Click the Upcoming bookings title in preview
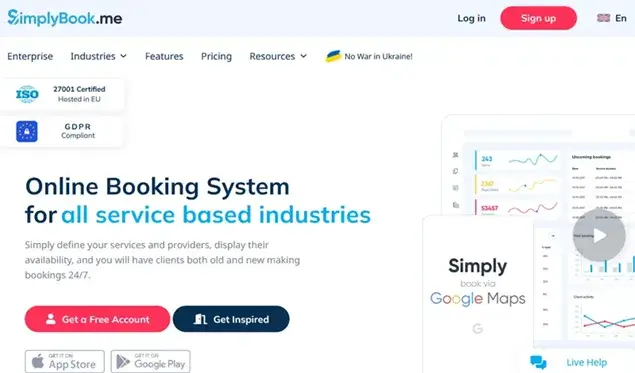Viewport: 635px width, 373px height. click(591, 157)
